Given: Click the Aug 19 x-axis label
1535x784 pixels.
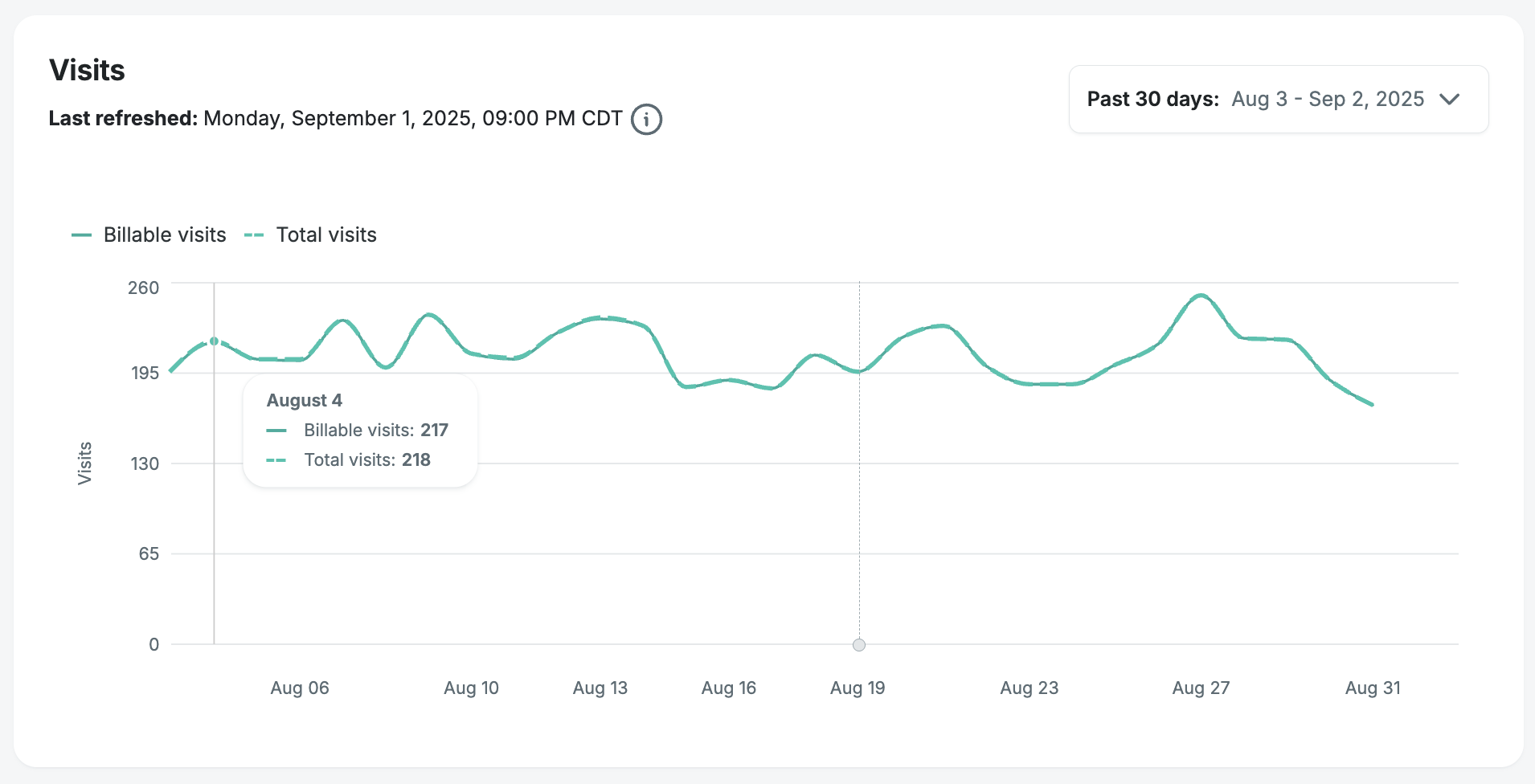Looking at the screenshot, I should [858, 688].
